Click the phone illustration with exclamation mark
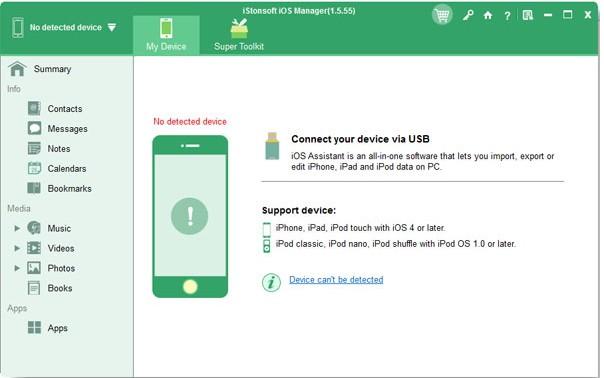The width and height of the screenshot is (604, 378). [190, 216]
